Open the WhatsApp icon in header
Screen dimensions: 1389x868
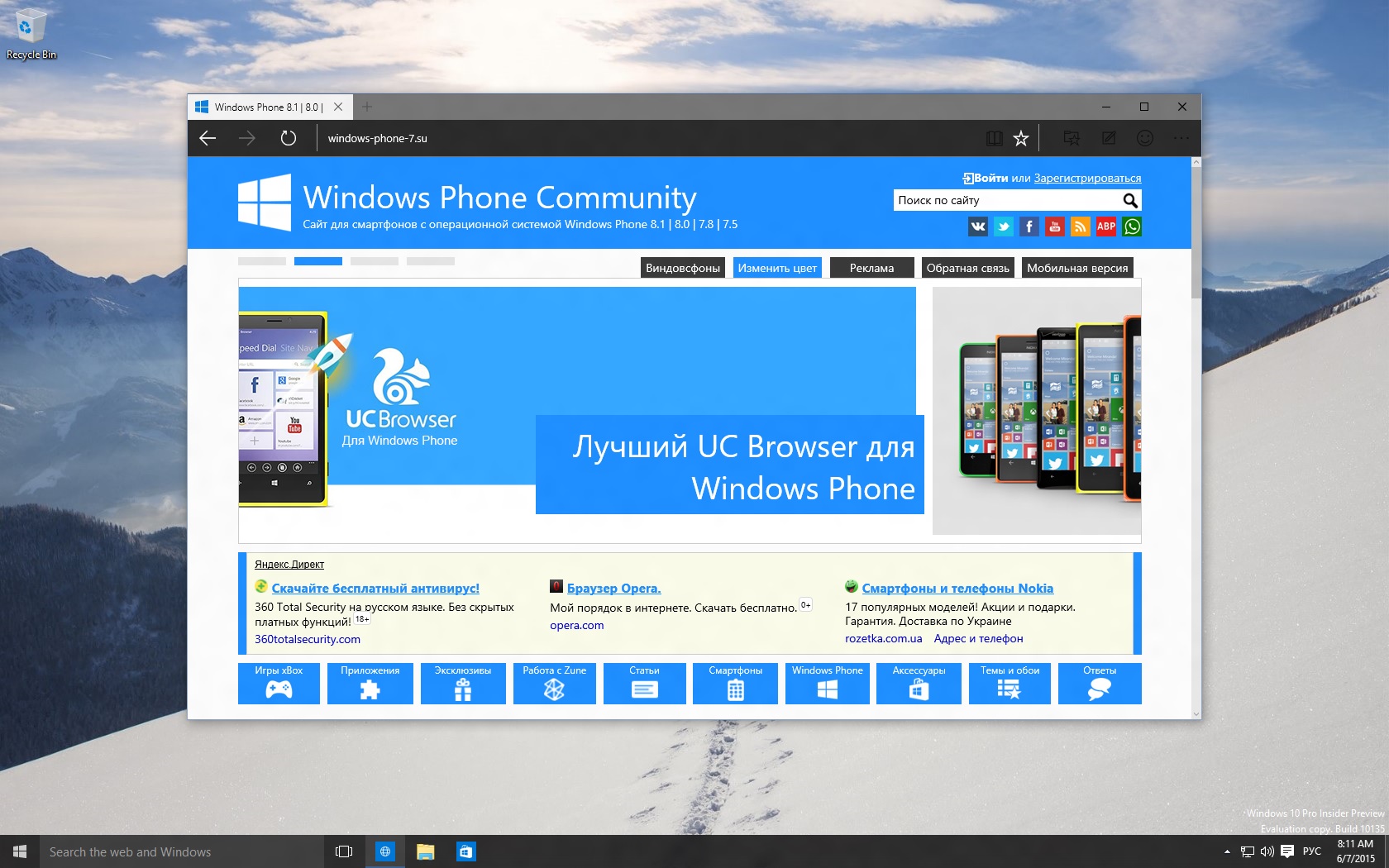click(1132, 227)
